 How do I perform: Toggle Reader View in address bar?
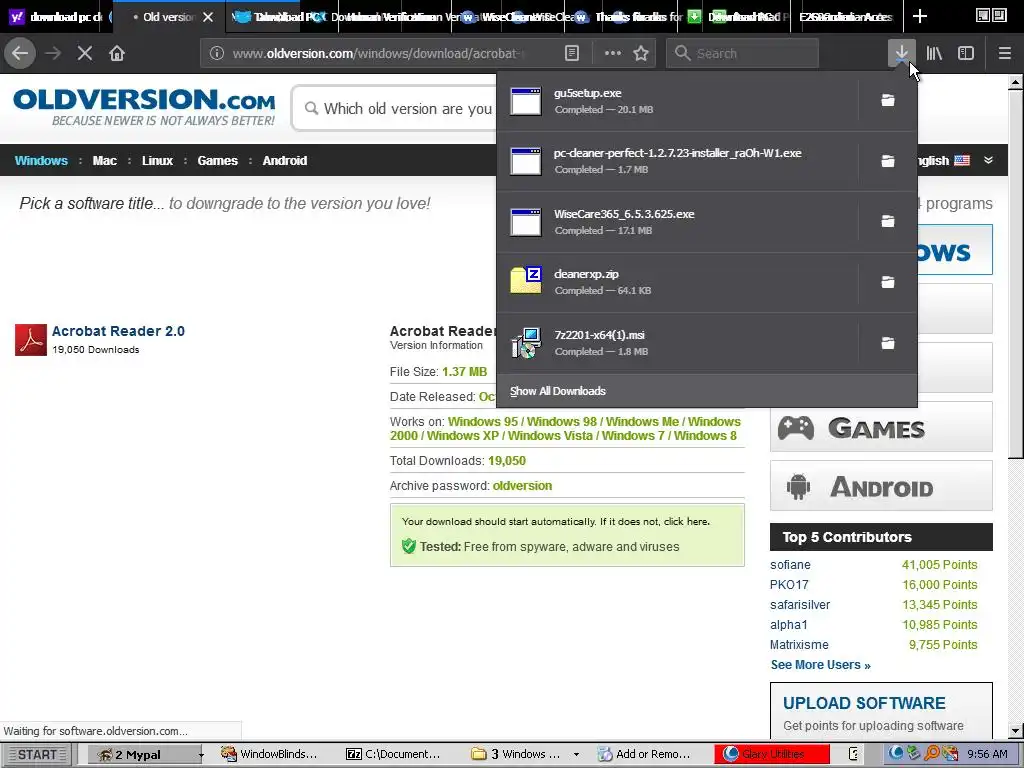tap(571, 54)
